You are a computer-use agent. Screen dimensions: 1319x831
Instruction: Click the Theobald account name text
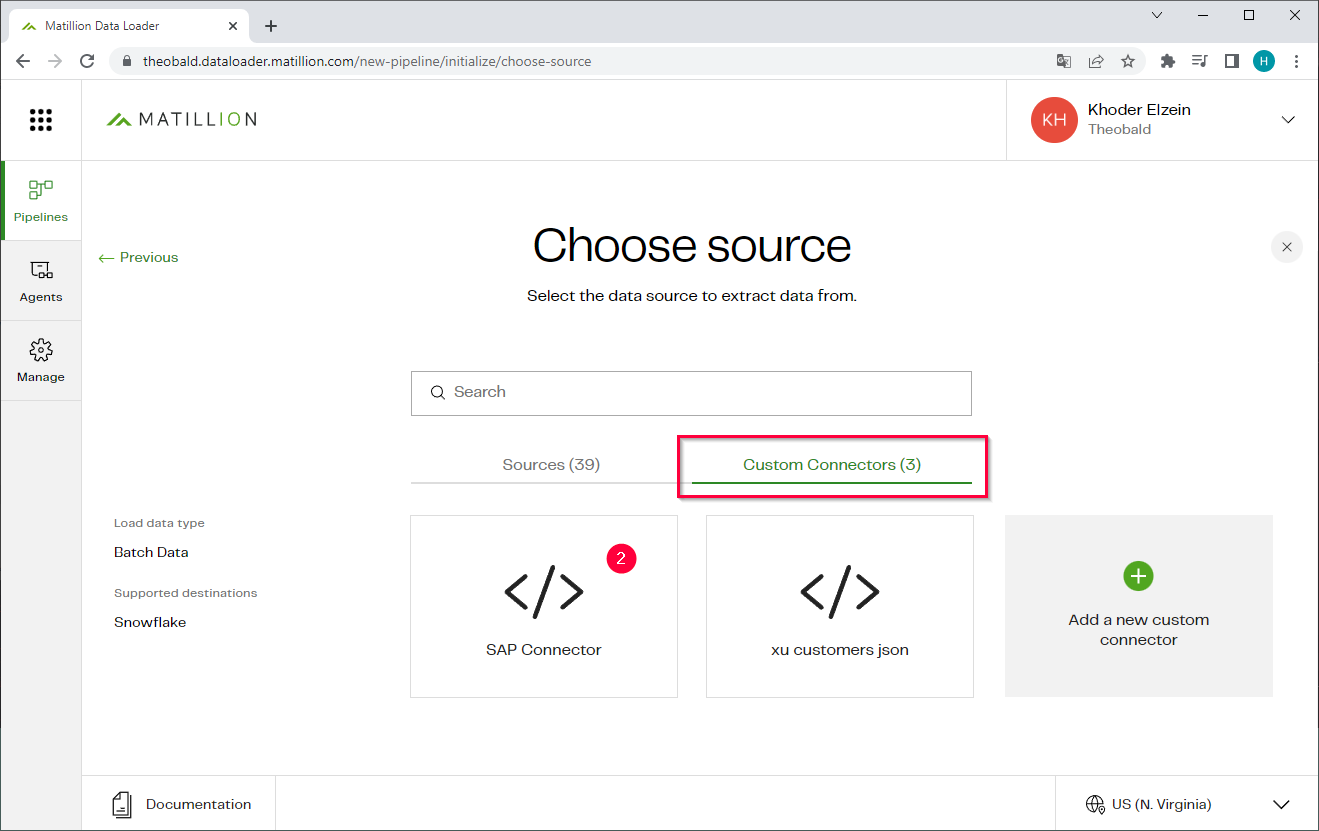click(x=1119, y=129)
